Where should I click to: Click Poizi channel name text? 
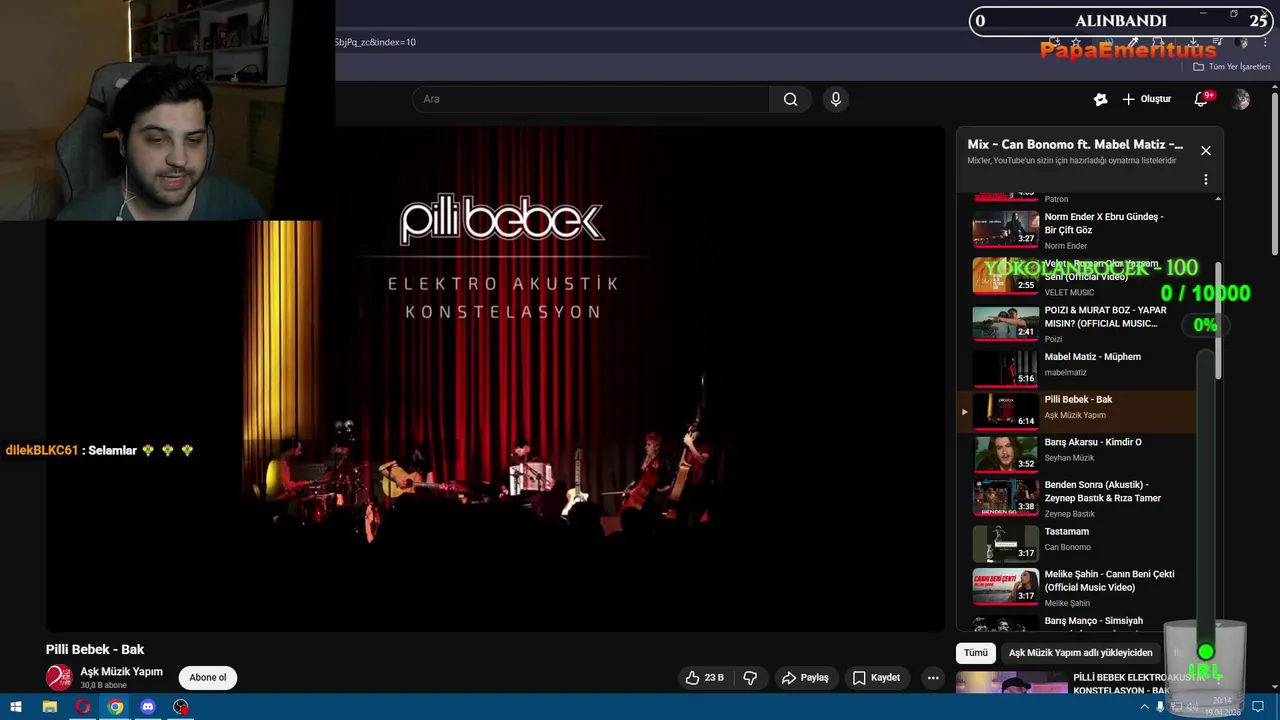pos(1053,339)
